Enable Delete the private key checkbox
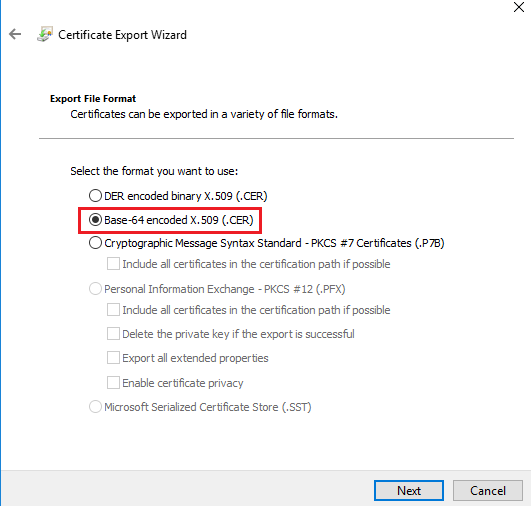Image resolution: width=531 pixels, height=506 pixels. pos(113,334)
